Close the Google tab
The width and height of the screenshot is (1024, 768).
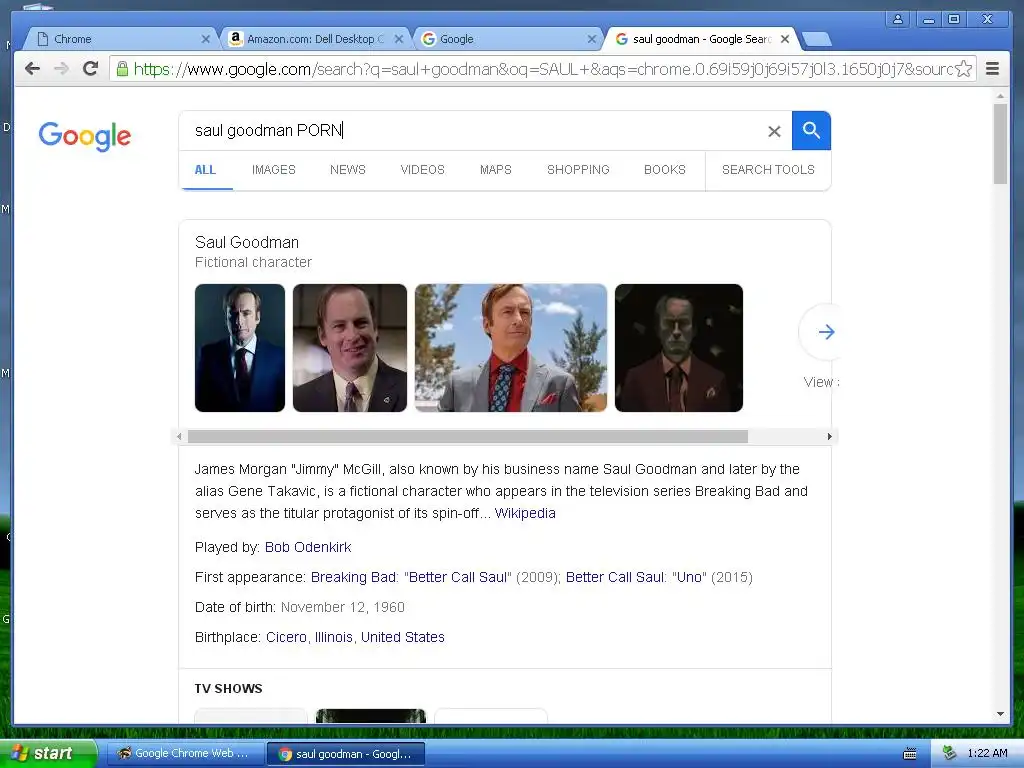click(x=592, y=39)
